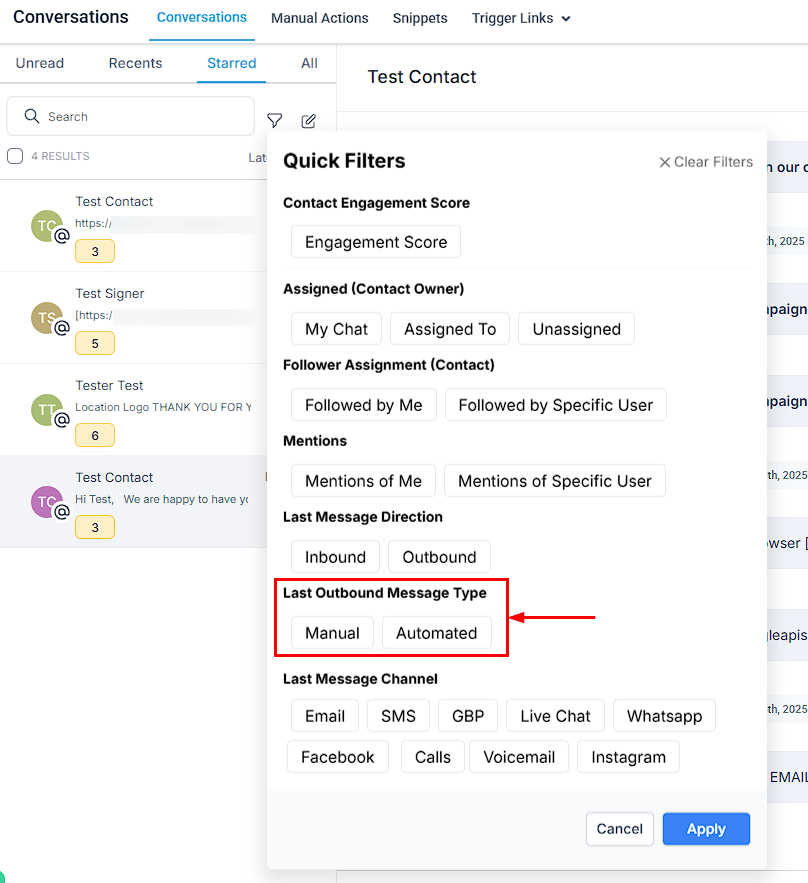The width and height of the screenshot is (808, 883).
Task: Switch to the Recents tab
Action: 135,63
